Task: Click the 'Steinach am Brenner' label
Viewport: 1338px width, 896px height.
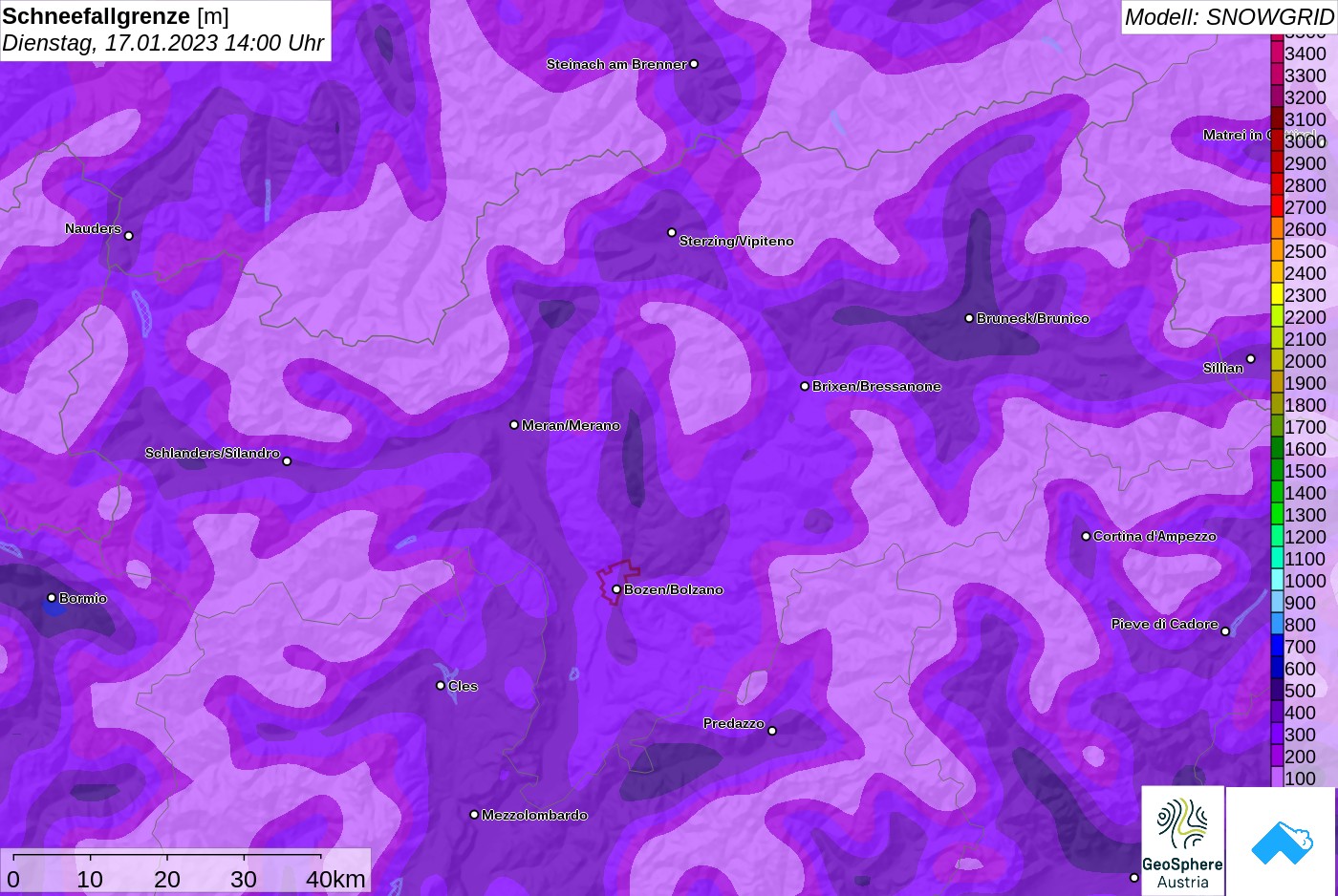Action: click(x=616, y=64)
